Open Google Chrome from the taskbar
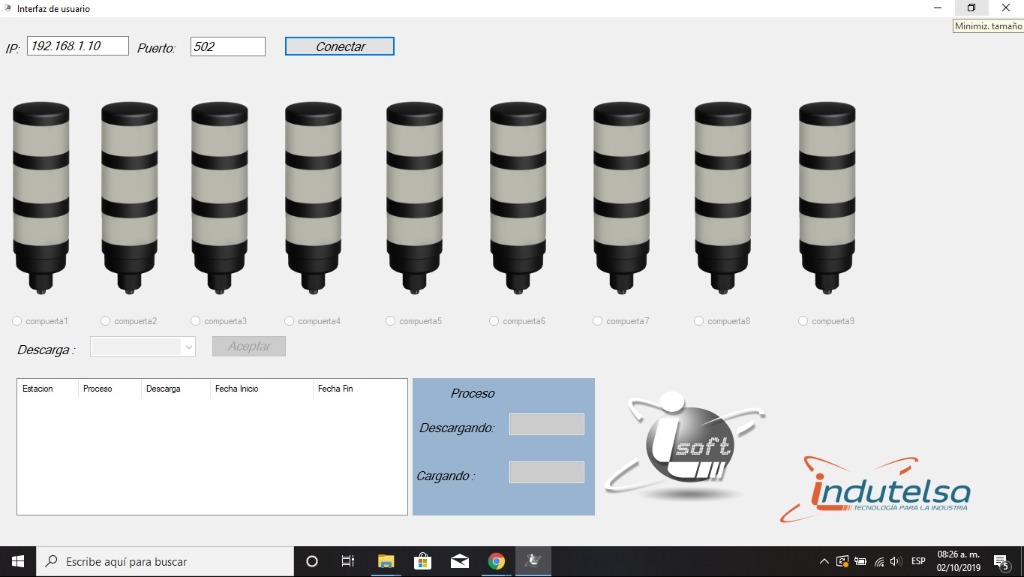 coord(496,561)
